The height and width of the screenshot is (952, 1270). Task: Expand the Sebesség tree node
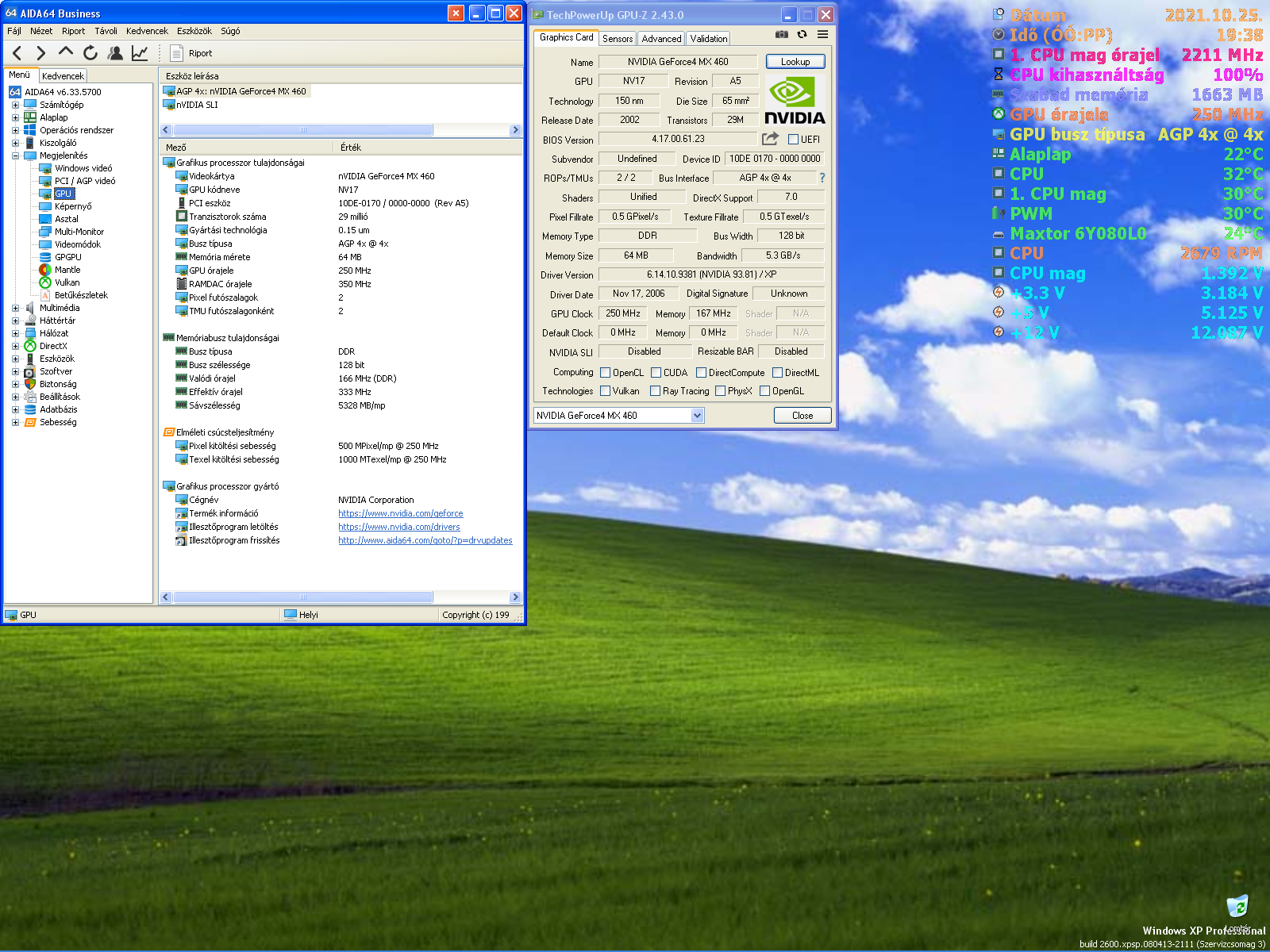pos(15,422)
